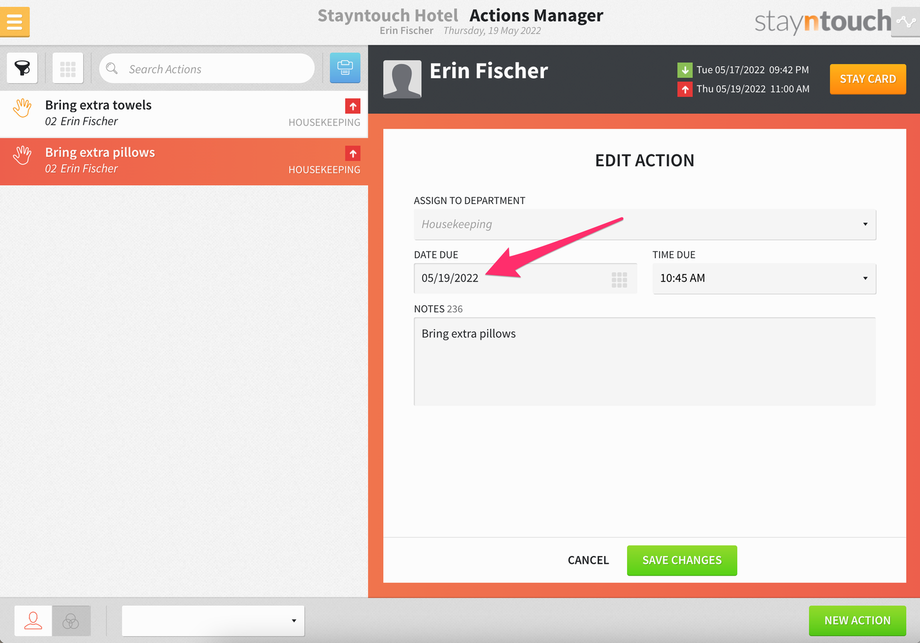Open the Time Due dropdown
Screen dimensions: 920x643
pos(764,279)
